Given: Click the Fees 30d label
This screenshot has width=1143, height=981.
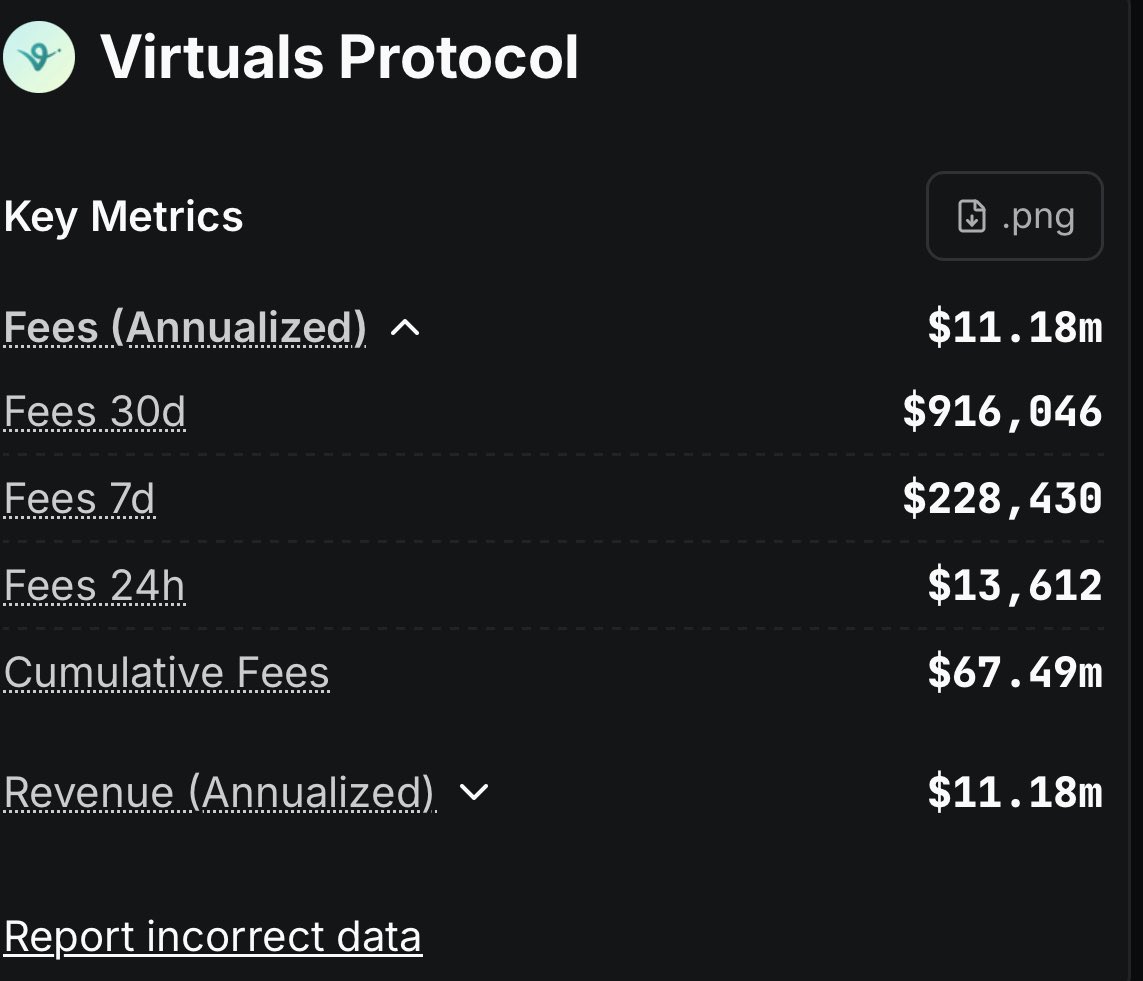Looking at the screenshot, I should (x=95, y=412).
